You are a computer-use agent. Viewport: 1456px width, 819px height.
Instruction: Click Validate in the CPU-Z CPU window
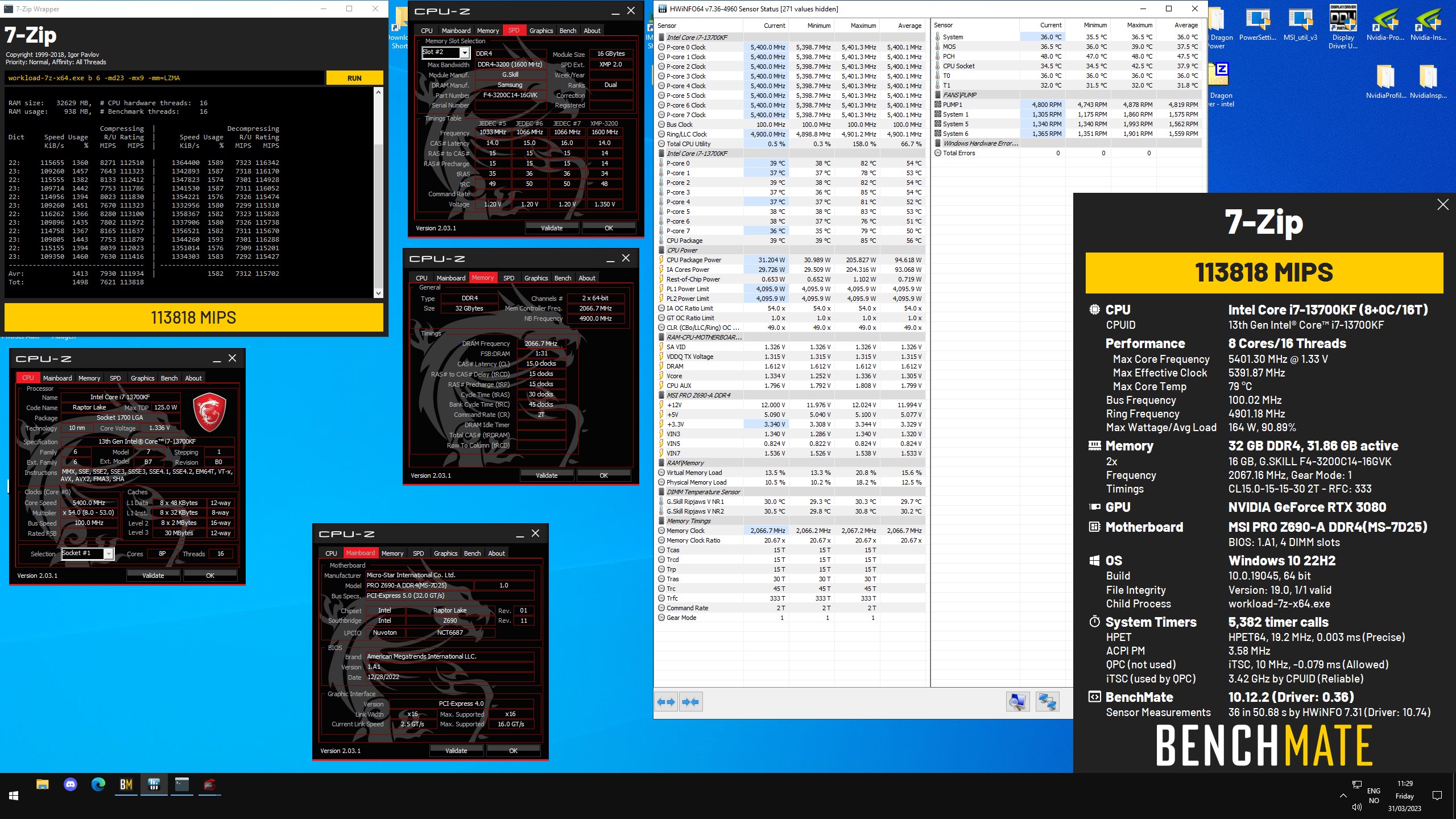pyautogui.click(x=153, y=576)
